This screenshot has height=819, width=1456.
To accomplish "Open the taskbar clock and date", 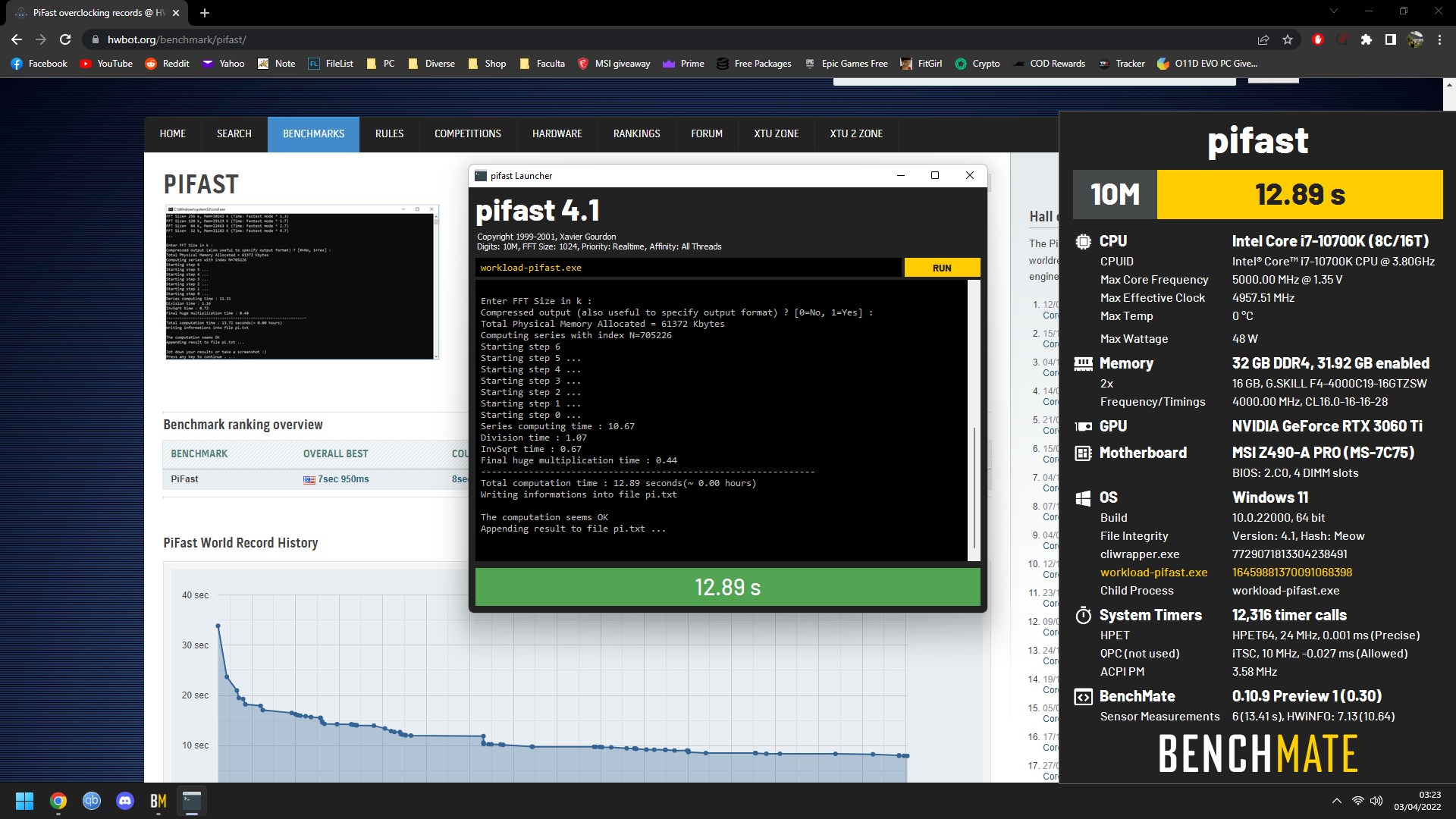I will coord(1418,801).
